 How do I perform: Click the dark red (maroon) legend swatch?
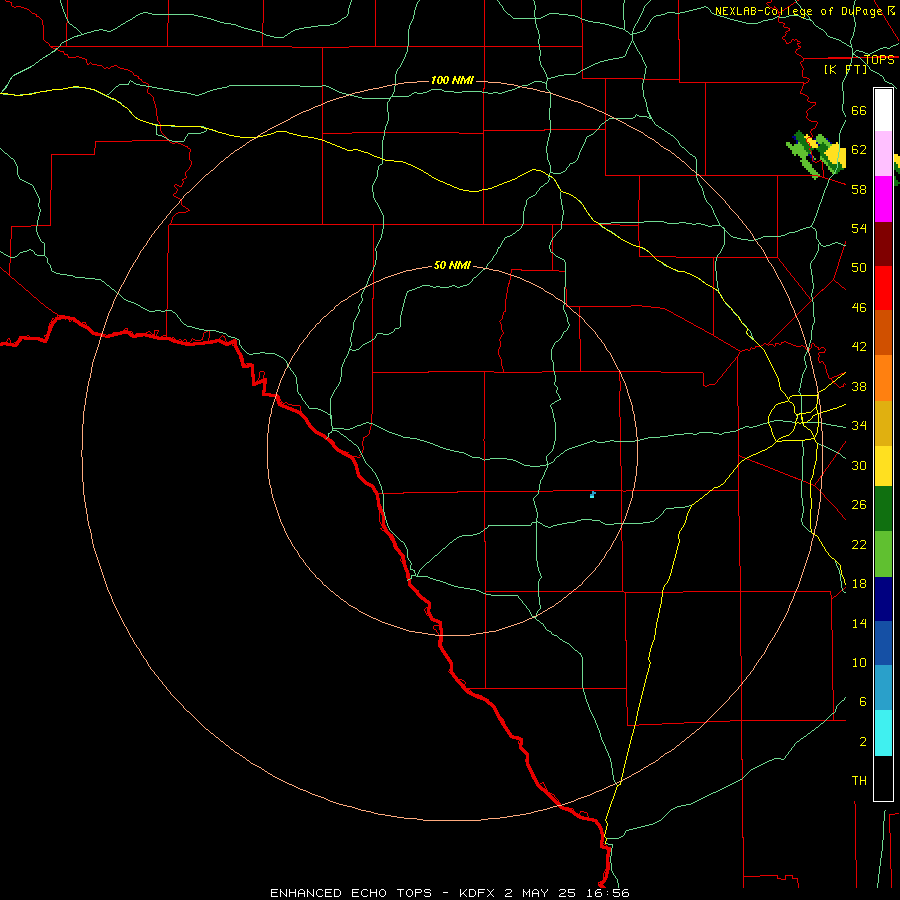[883, 244]
